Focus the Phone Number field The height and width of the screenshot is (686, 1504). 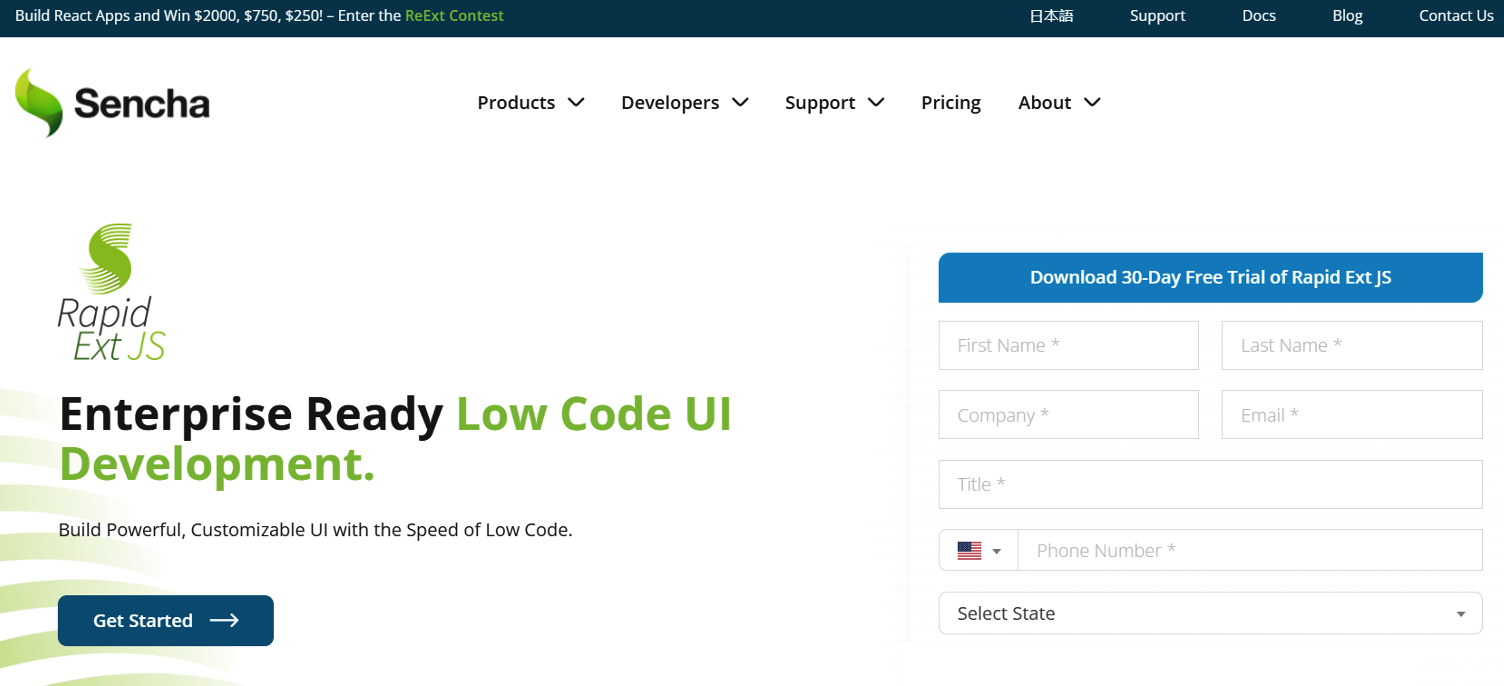pyautogui.click(x=1250, y=550)
